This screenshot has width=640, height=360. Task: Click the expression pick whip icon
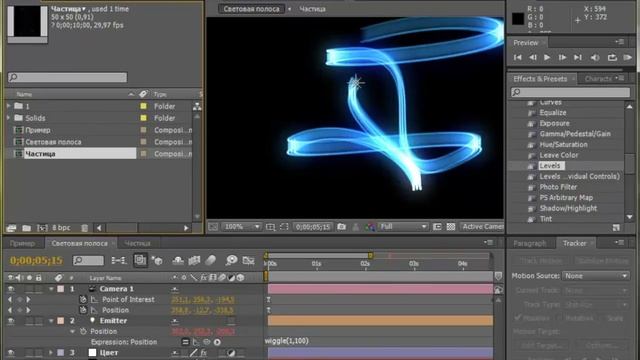207,342
